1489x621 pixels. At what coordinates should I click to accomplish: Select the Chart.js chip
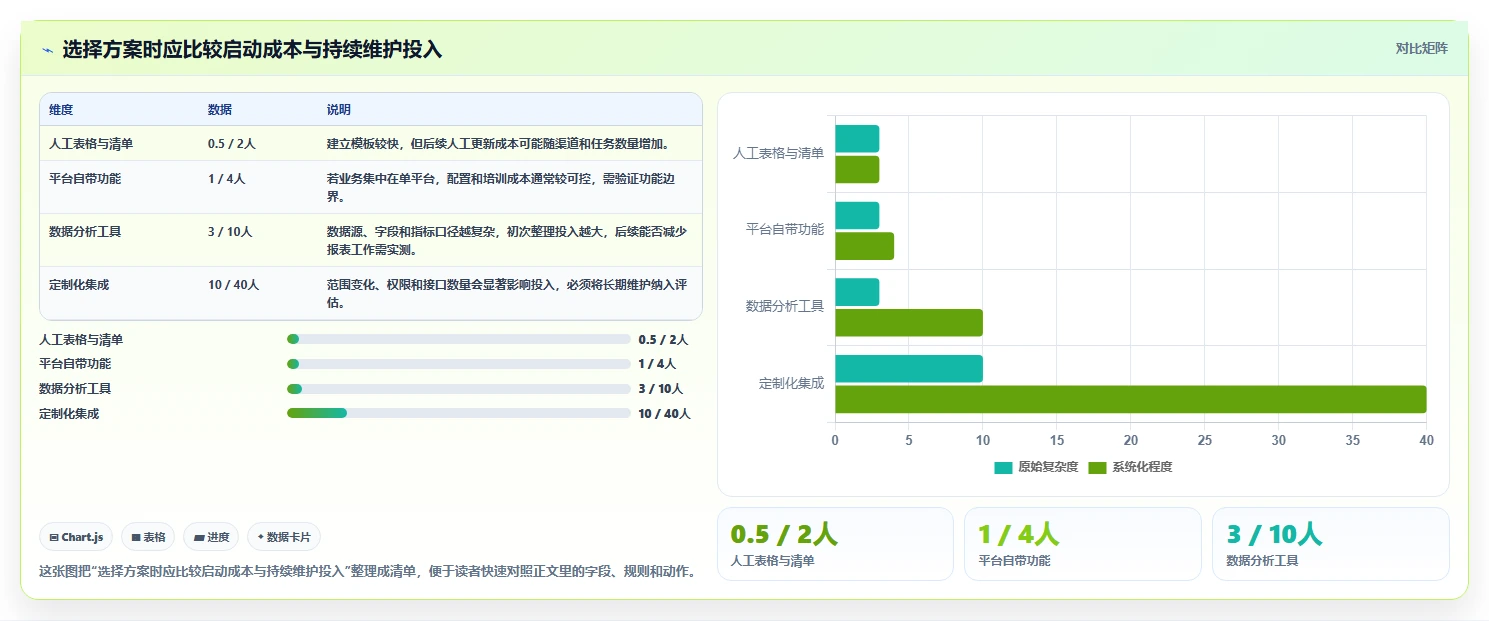pyautogui.click(x=77, y=537)
